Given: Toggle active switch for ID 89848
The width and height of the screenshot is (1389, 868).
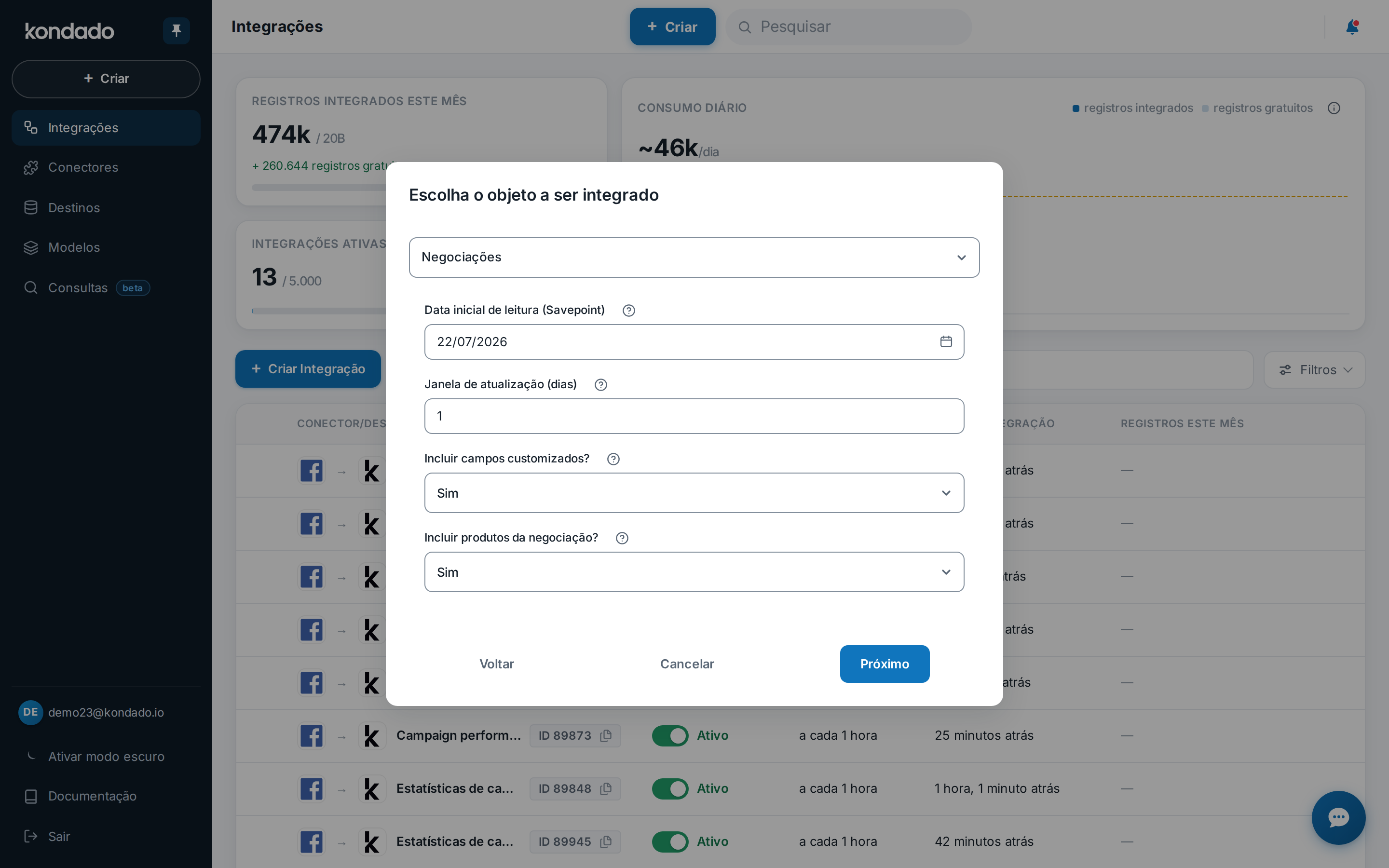Looking at the screenshot, I should pyautogui.click(x=670, y=789).
